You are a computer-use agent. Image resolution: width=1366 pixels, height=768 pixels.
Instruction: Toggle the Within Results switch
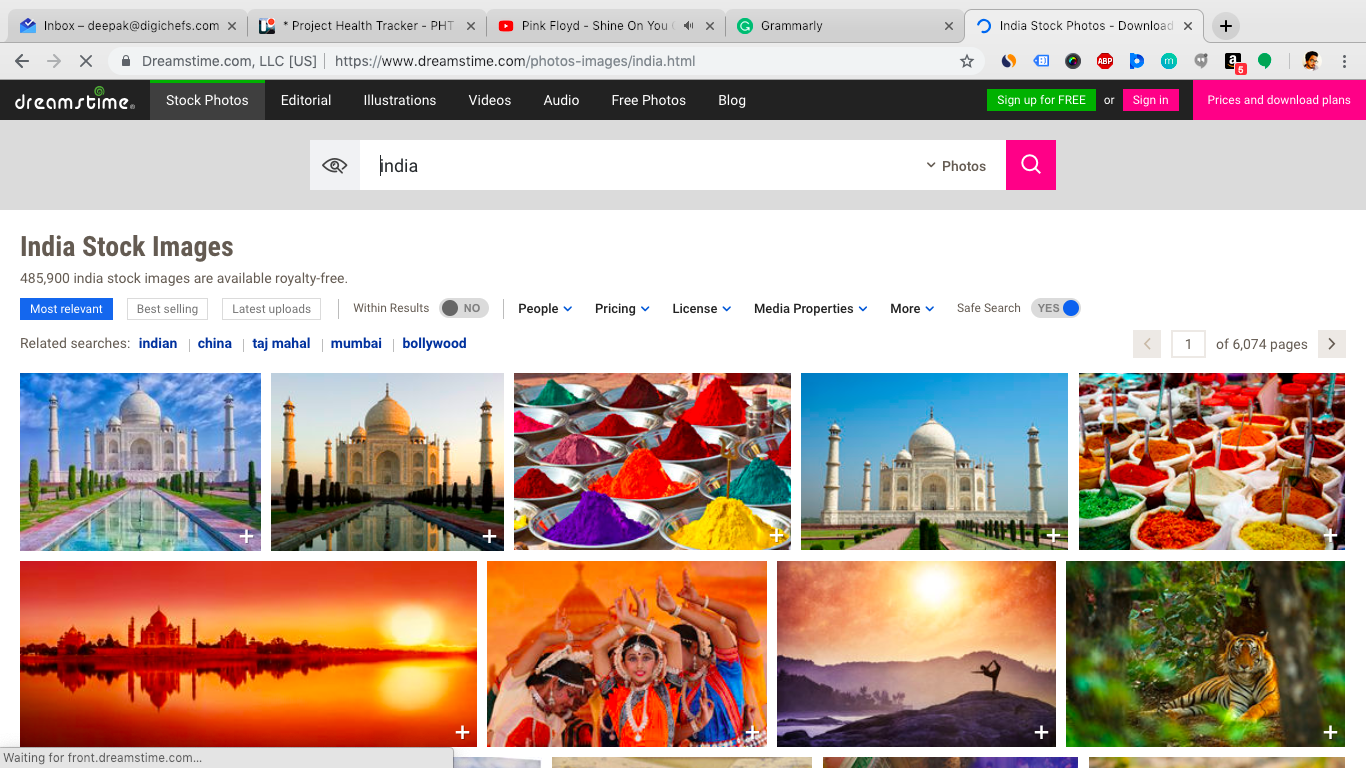click(x=464, y=308)
